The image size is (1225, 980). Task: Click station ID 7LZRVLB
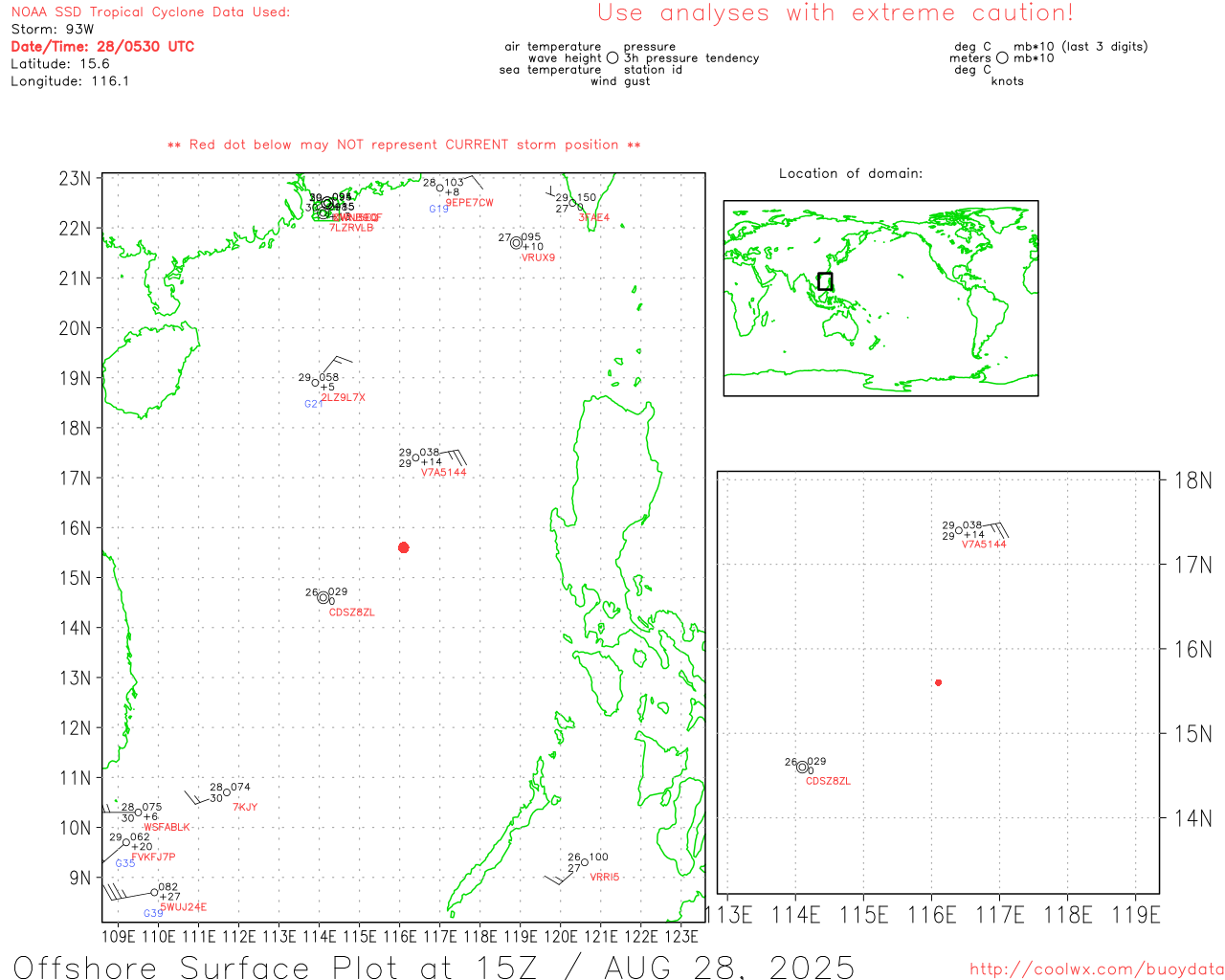[351, 228]
